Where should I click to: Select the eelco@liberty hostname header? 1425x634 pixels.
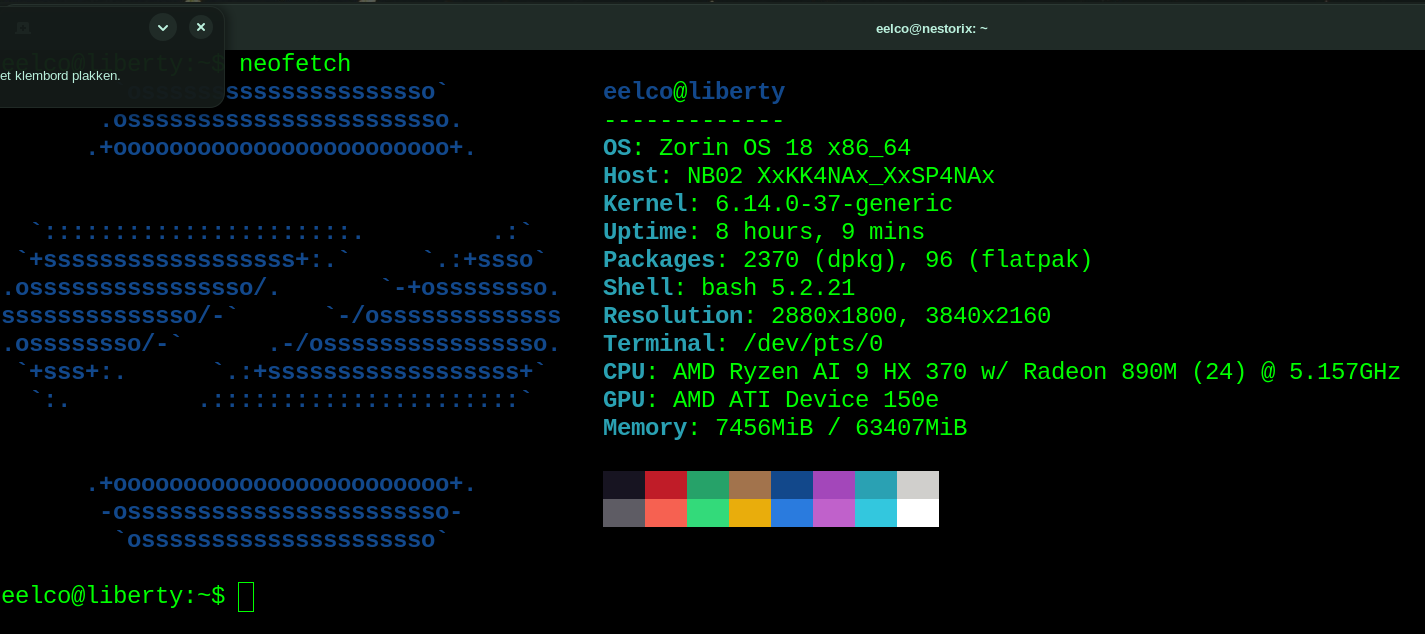pos(694,91)
